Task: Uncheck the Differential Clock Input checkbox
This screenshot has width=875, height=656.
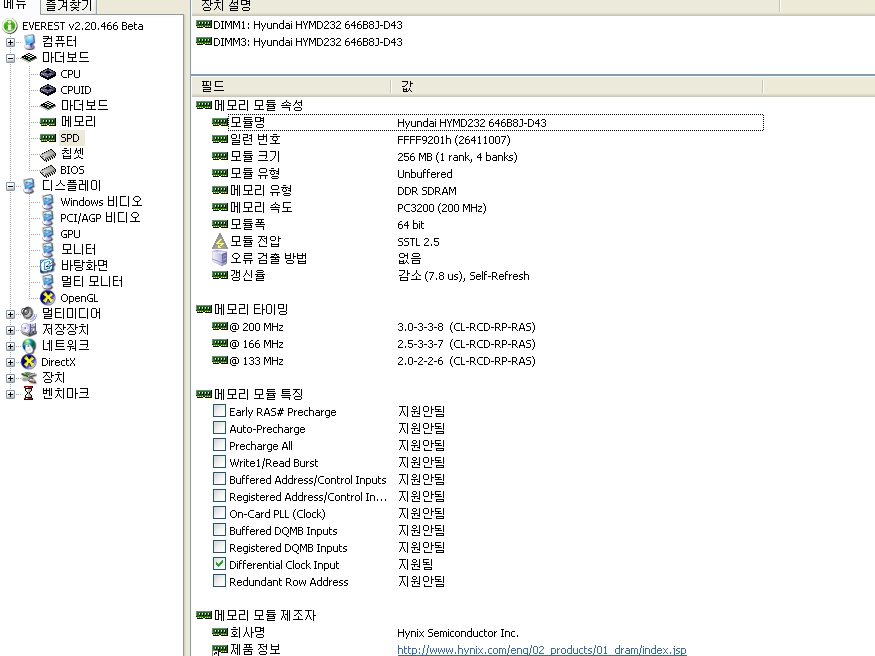Action: point(220,564)
